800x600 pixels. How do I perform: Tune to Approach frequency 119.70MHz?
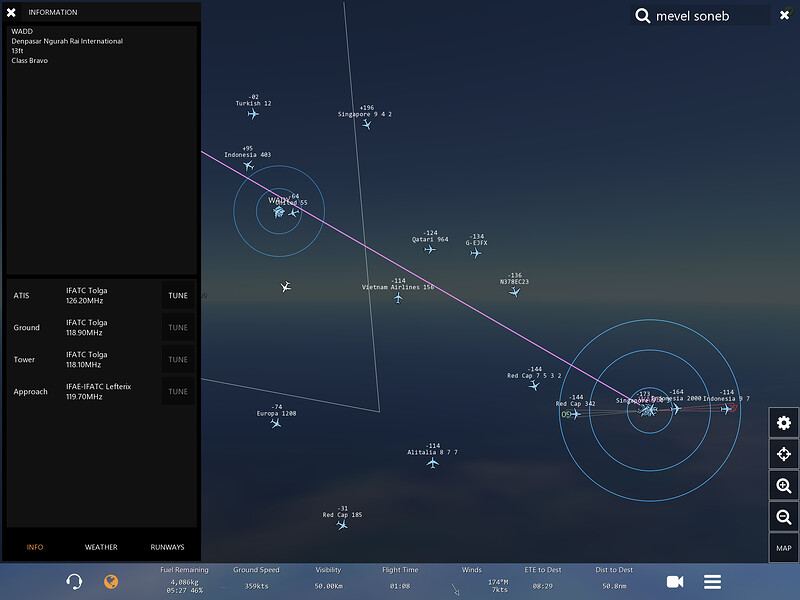(x=178, y=392)
